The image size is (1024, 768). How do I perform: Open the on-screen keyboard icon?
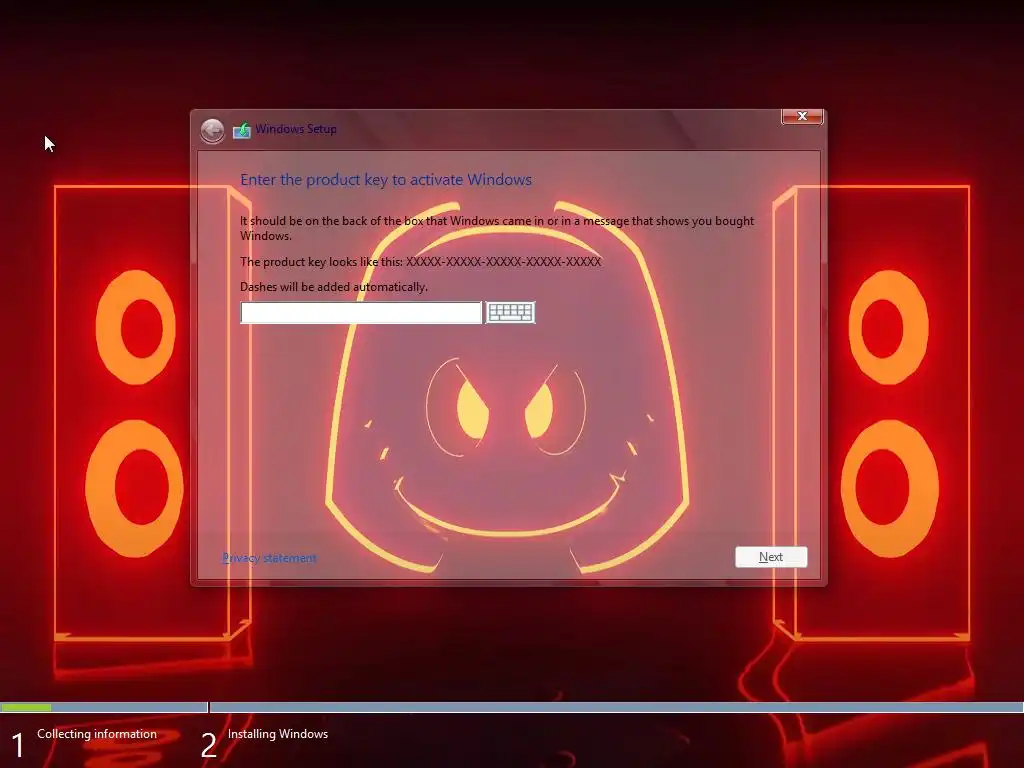(x=511, y=312)
